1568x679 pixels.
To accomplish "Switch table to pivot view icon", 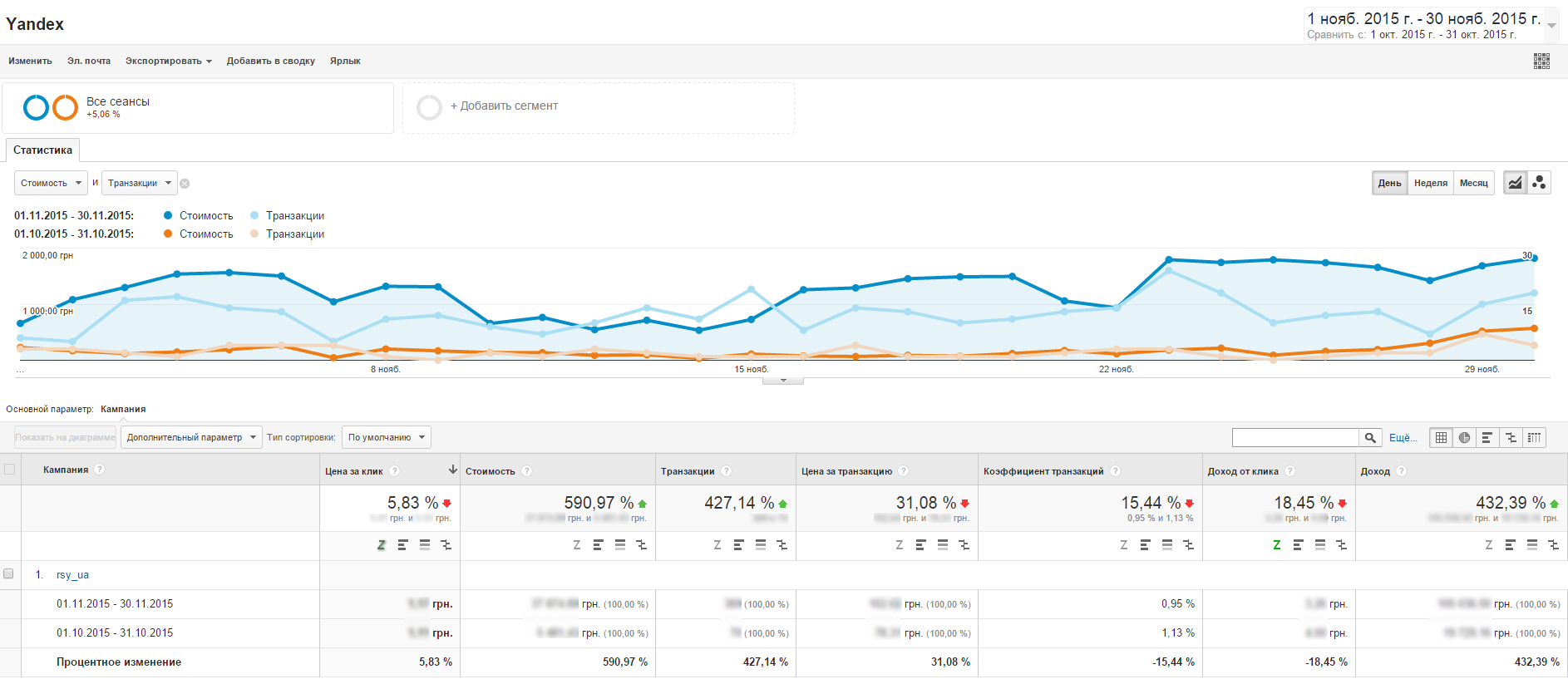I will [x=1534, y=437].
